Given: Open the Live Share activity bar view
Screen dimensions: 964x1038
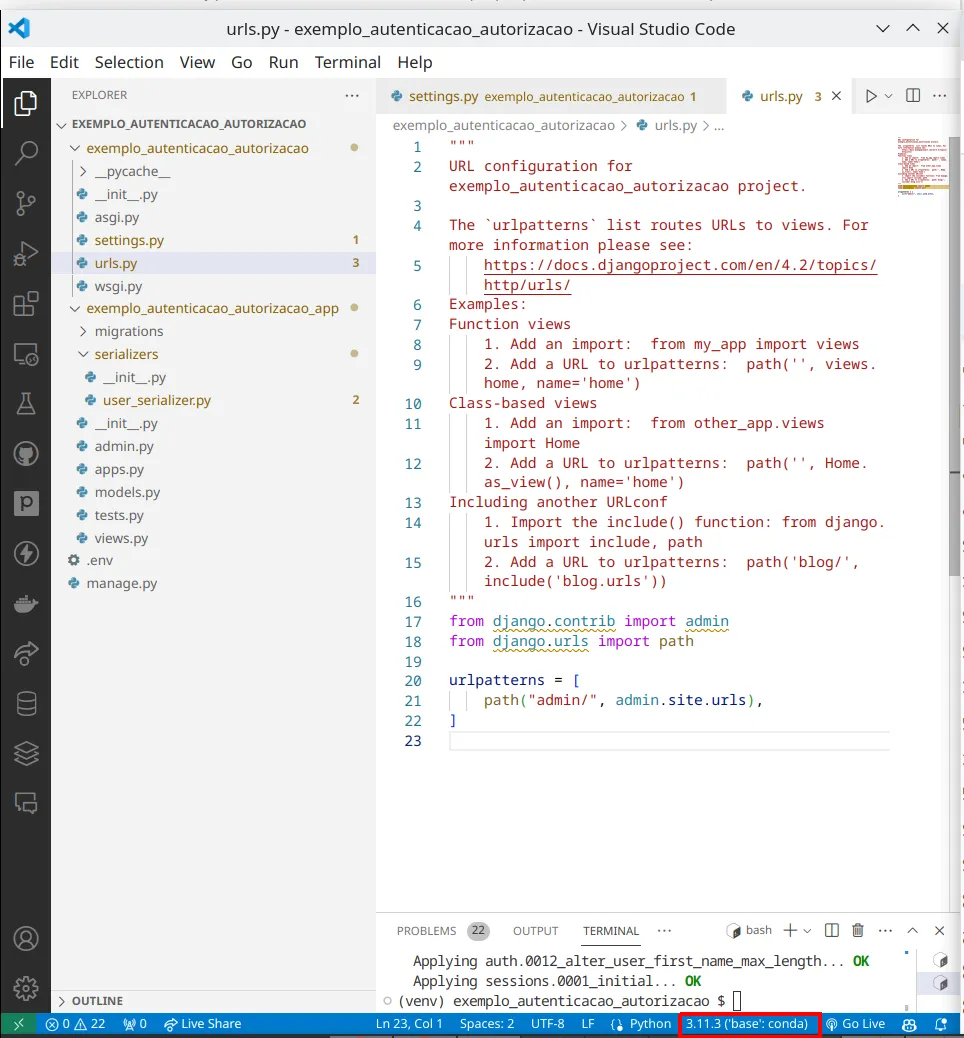Looking at the screenshot, I should [26, 653].
